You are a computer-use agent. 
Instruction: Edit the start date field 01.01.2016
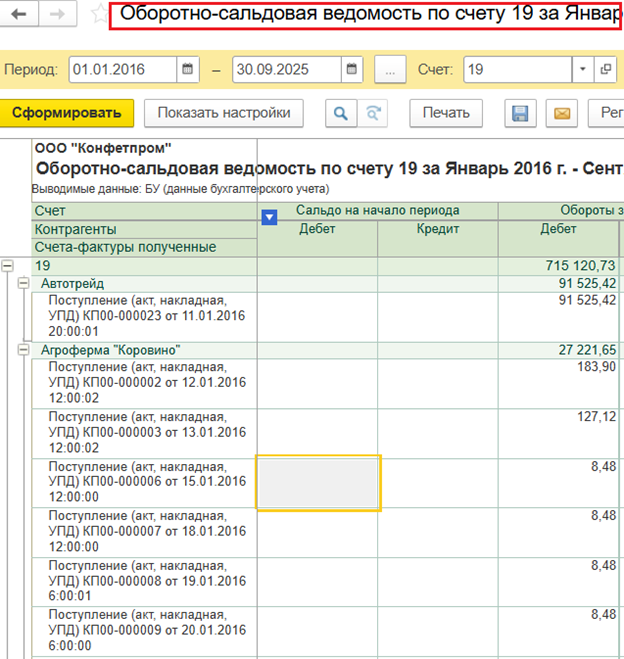tap(123, 69)
